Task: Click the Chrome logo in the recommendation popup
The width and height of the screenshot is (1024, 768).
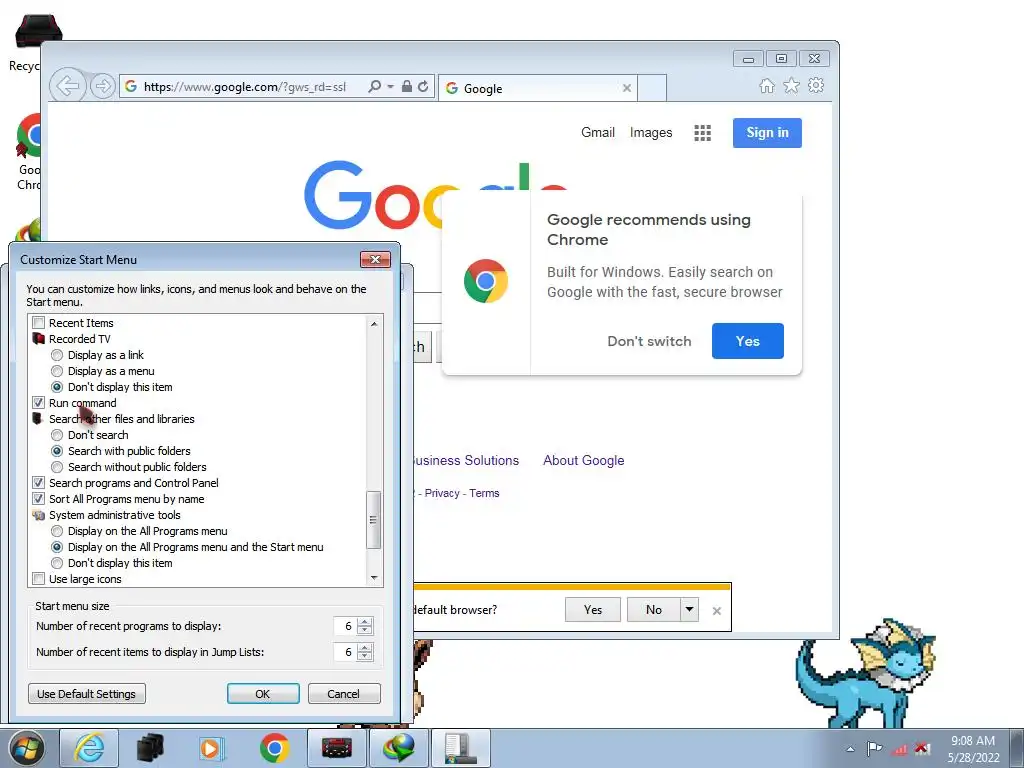Action: tap(486, 281)
